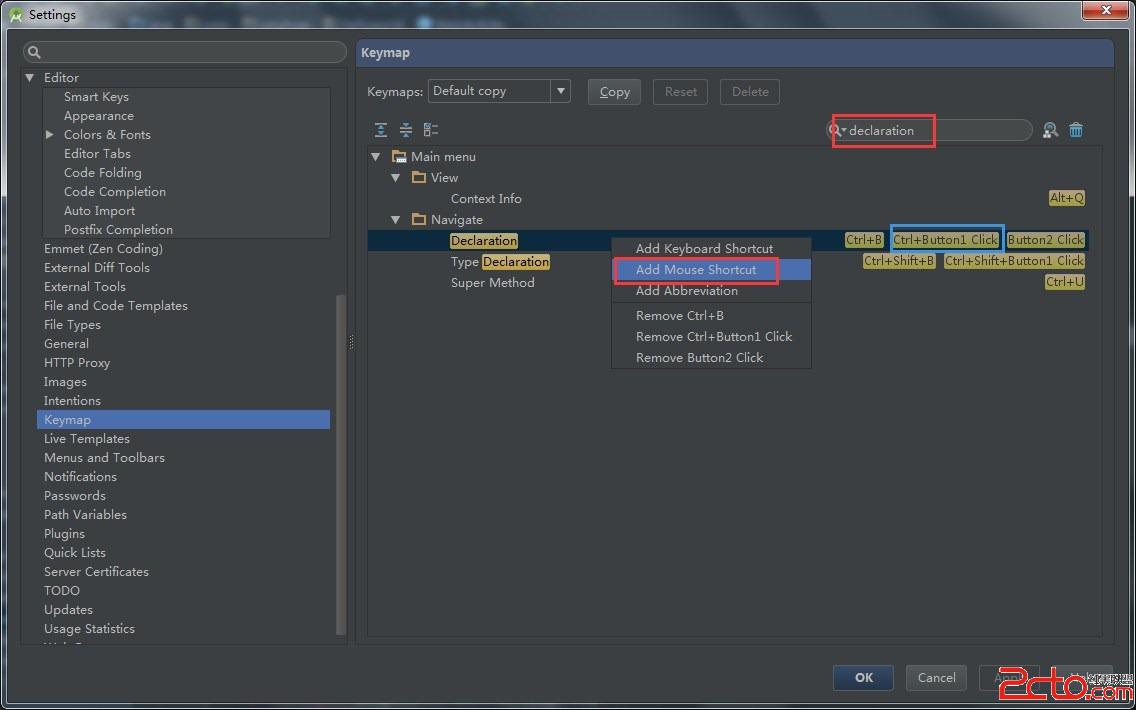Click the Find Actions by Shortcut icon
The width and height of the screenshot is (1136, 710).
pos(1050,130)
